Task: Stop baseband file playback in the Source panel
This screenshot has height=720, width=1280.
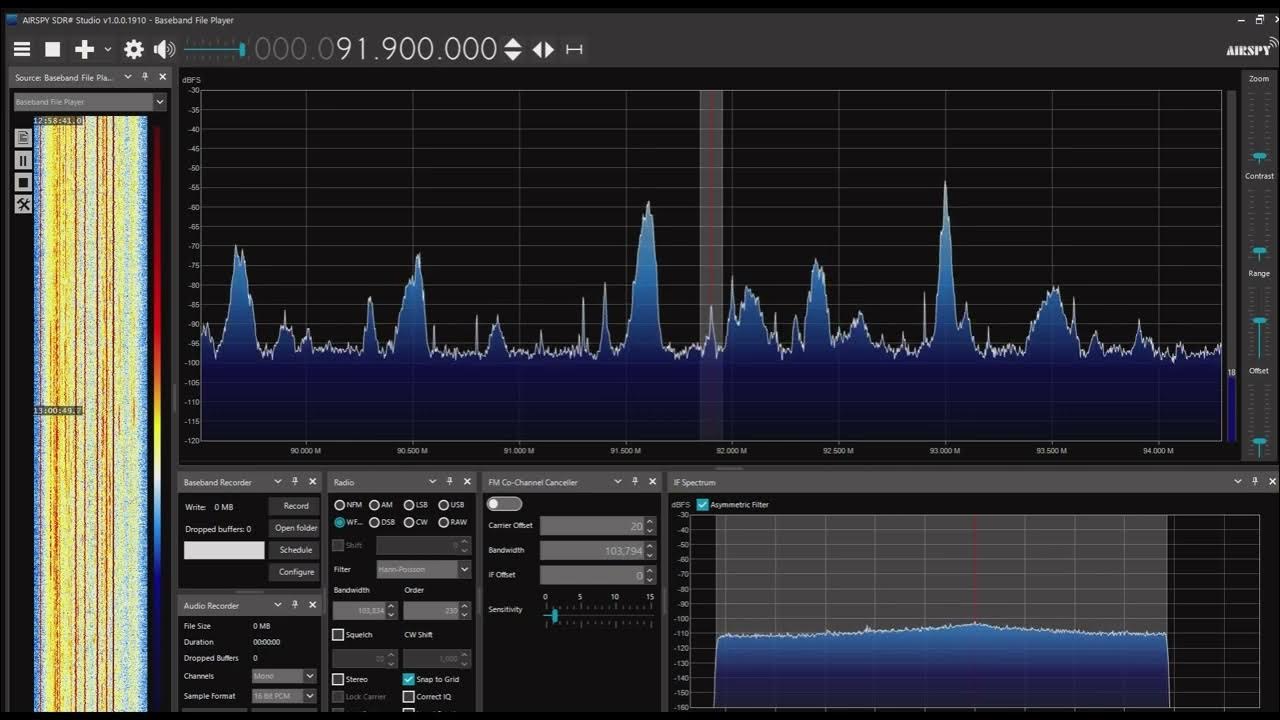Action: tap(23, 182)
